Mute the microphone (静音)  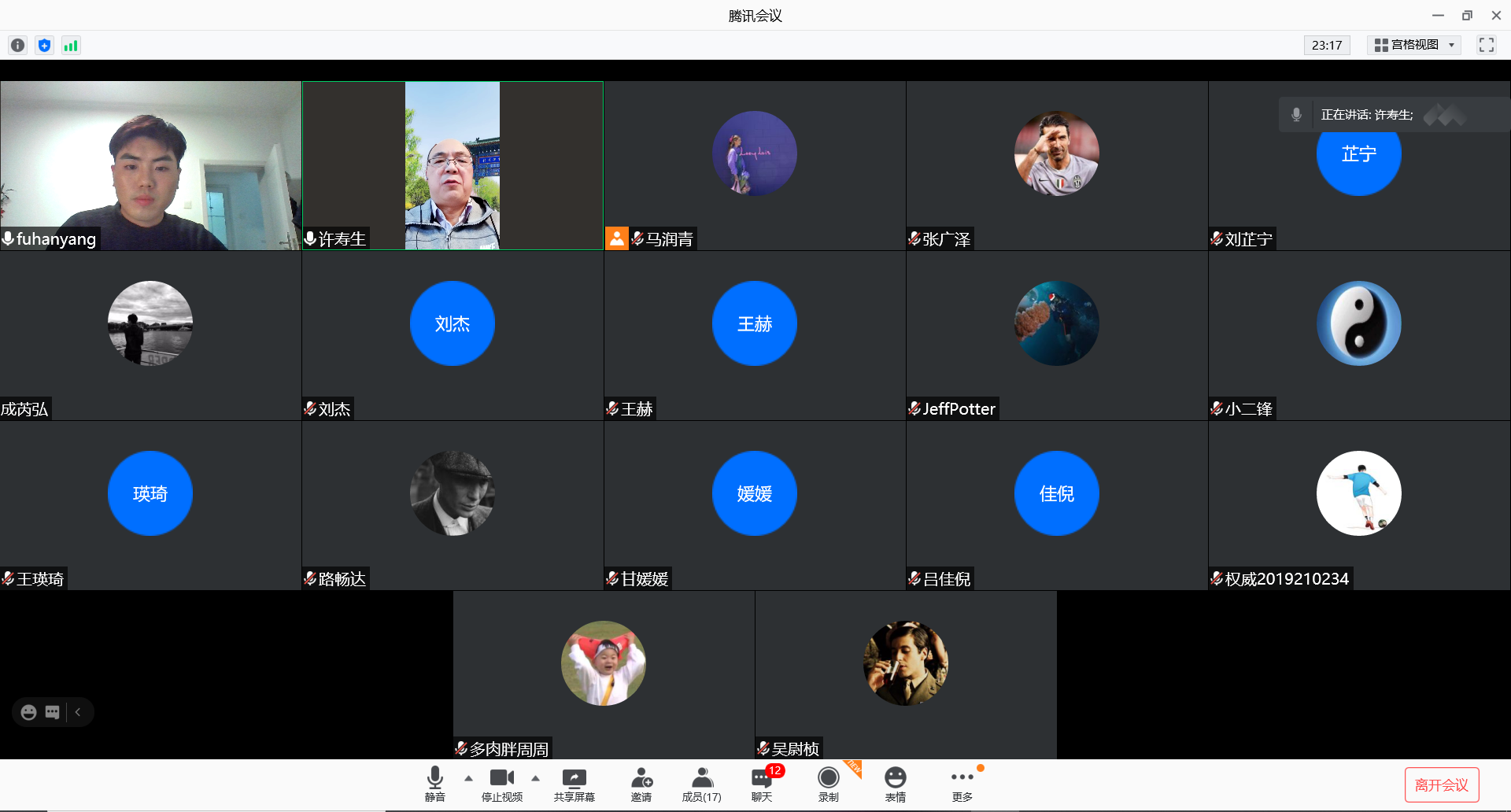pos(434,784)
